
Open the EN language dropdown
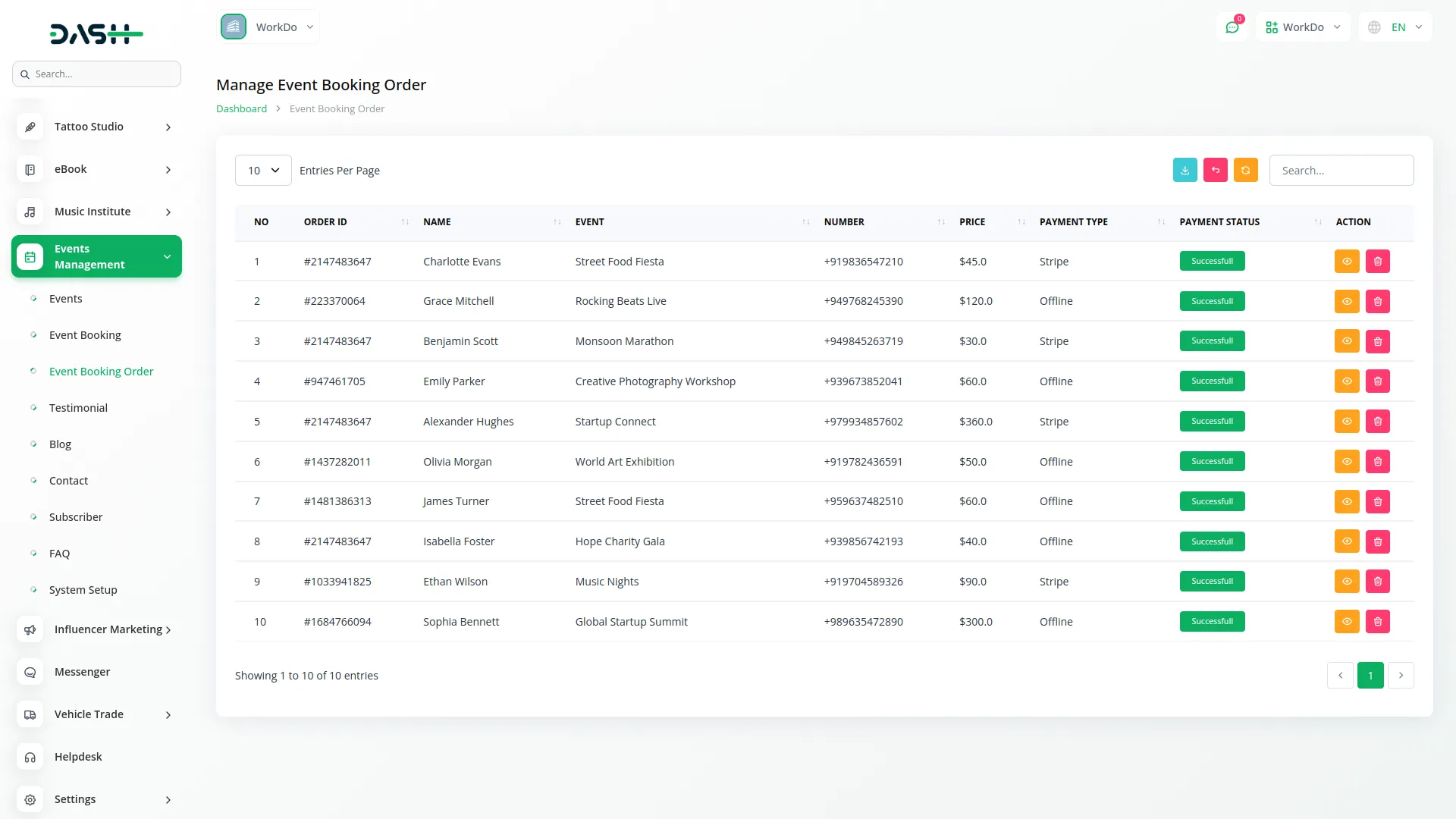(1397, 27)
